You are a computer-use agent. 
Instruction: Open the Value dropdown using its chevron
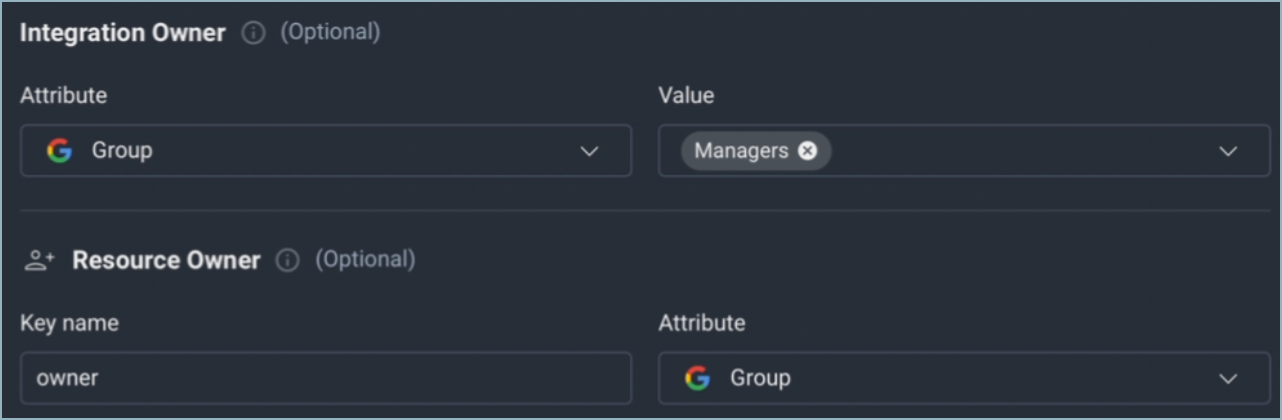(x=1228, y=151)
